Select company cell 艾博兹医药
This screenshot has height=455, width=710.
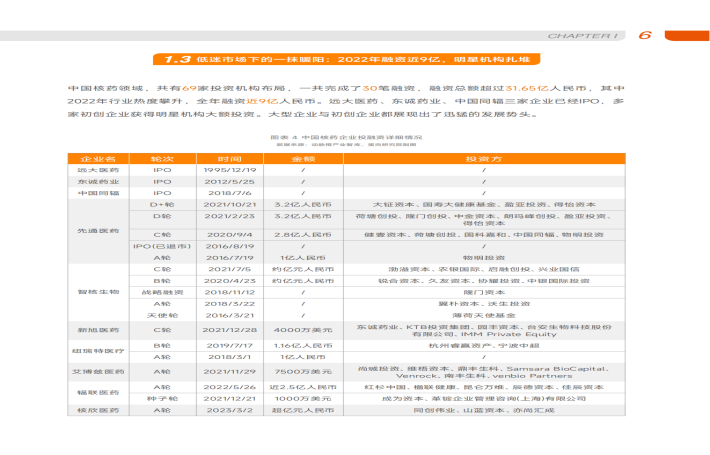click(98, 372)
